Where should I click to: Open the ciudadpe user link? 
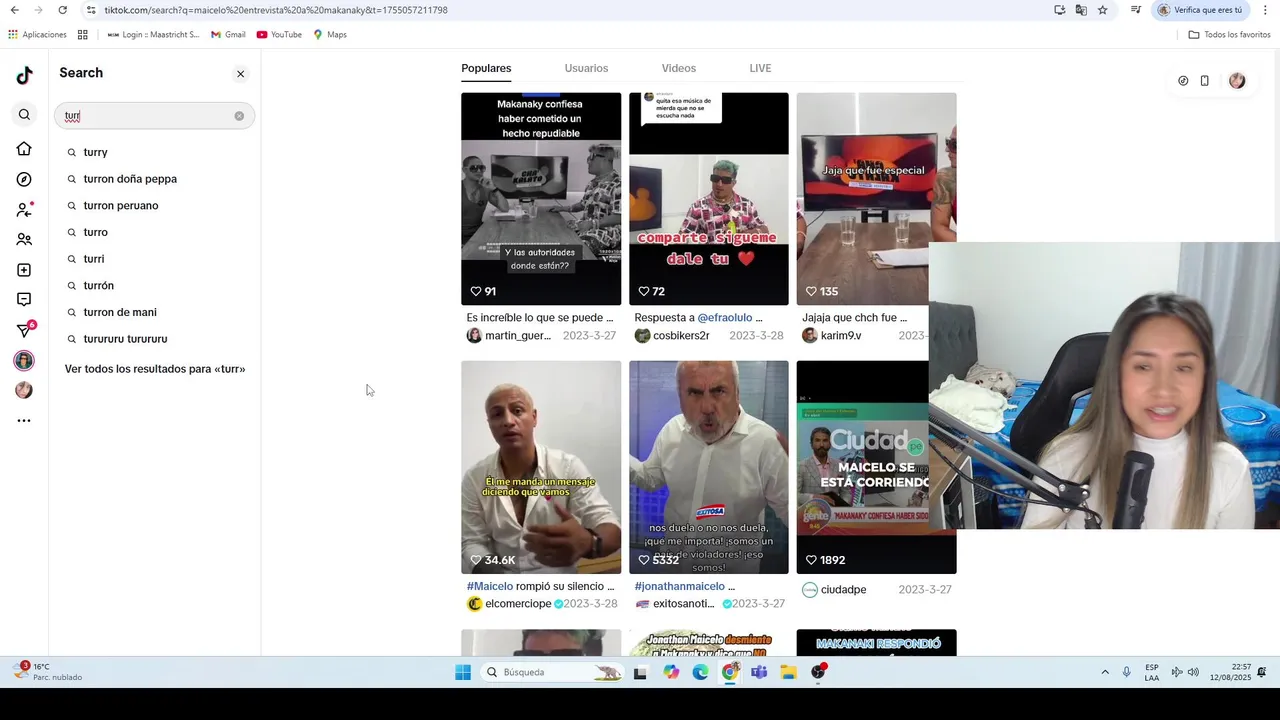click(834, 590)
